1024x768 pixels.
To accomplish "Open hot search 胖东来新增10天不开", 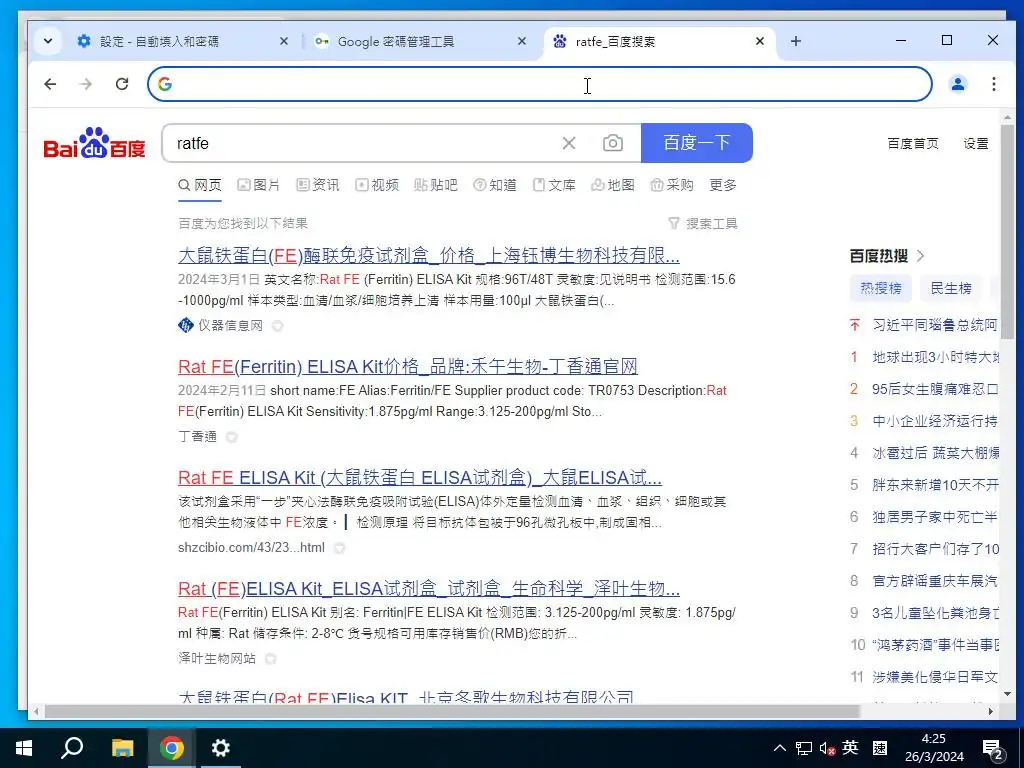I will click(x=935, y=485).
